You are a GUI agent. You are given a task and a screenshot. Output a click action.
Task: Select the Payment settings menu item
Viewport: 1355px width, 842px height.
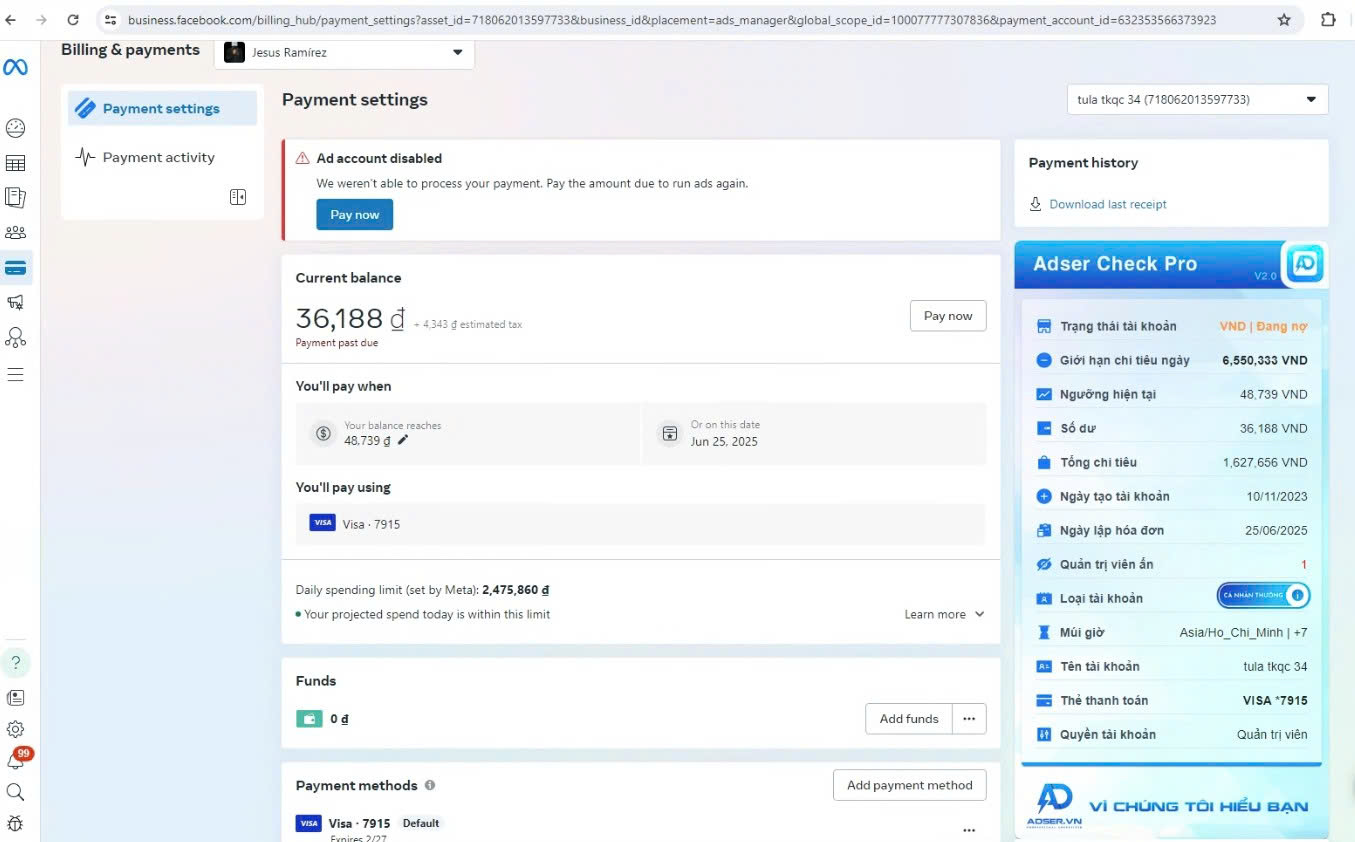162,108
